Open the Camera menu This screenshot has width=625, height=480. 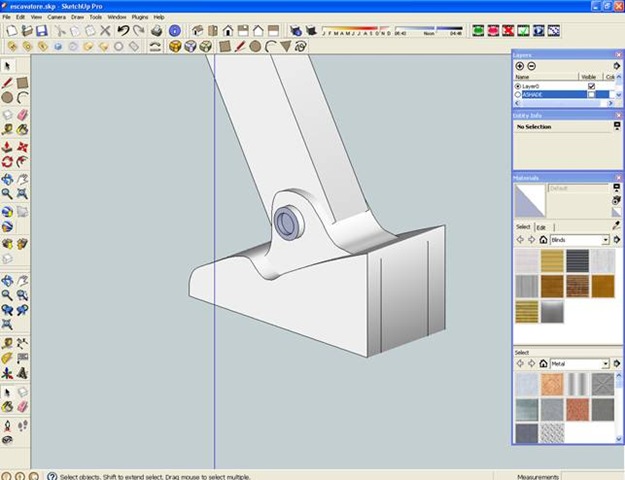(x=56, y=17)
